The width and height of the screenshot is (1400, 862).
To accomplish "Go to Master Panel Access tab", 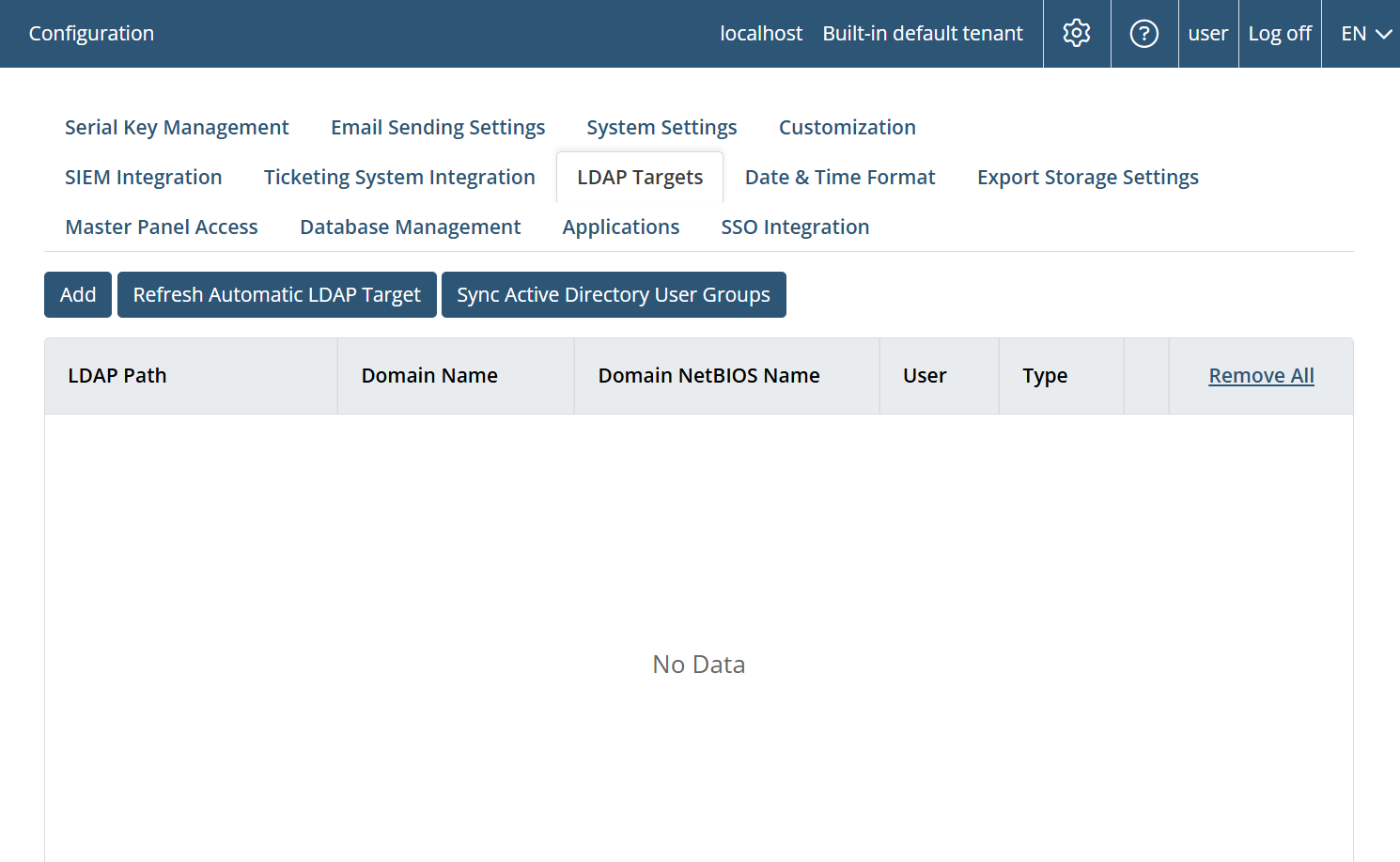I will (x=162, y=227).
